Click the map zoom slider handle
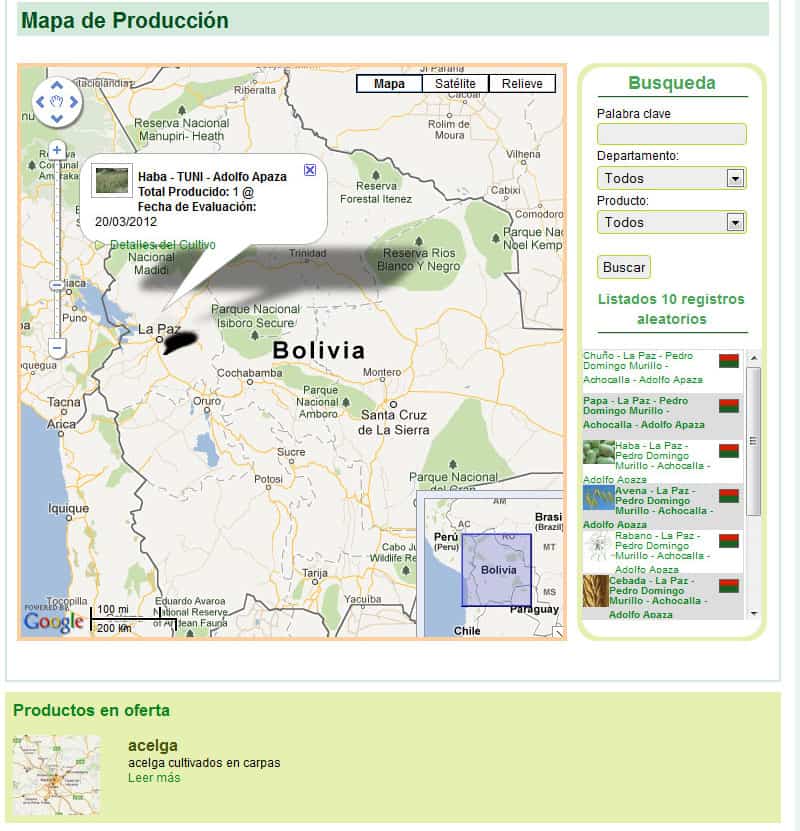The image size is (800, 831). [x=57, y=285]
